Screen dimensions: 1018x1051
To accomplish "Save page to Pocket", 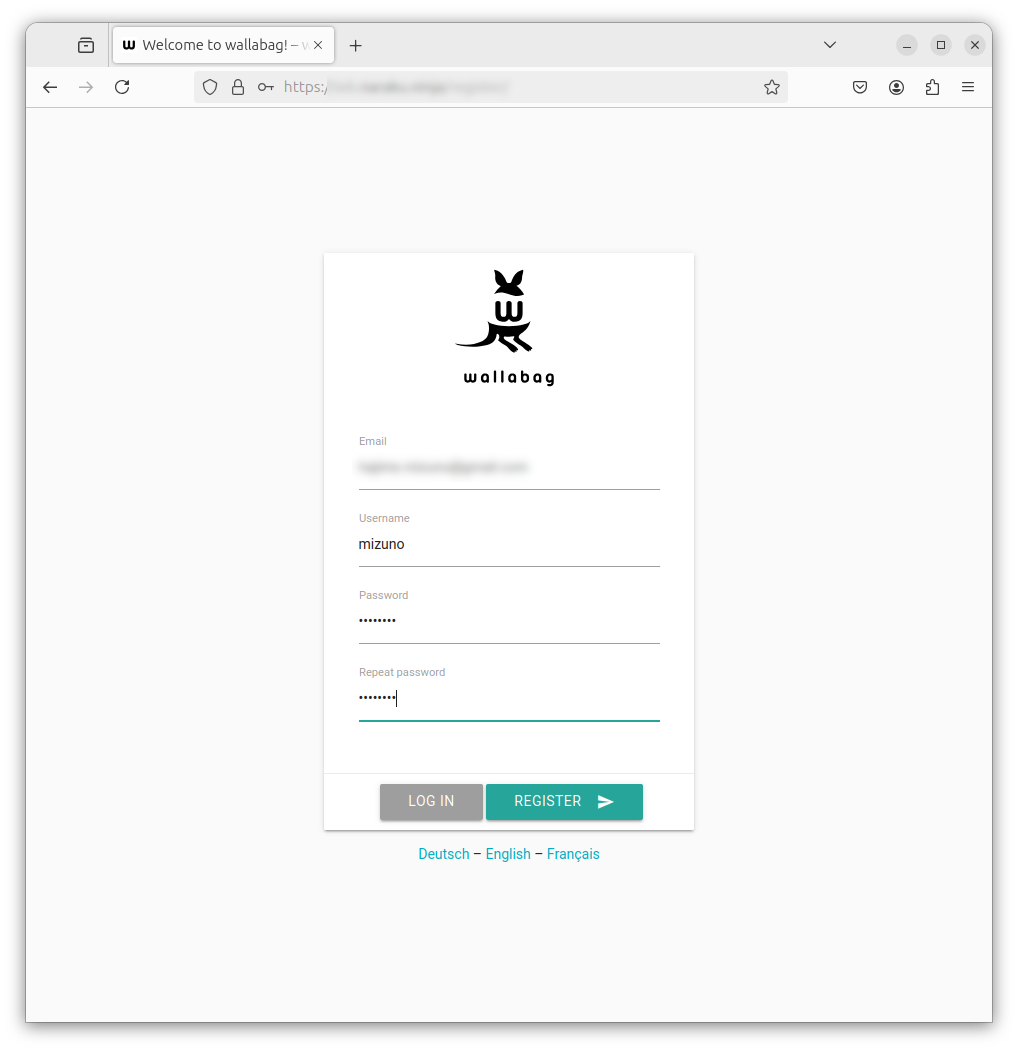I will coord(860,87).
